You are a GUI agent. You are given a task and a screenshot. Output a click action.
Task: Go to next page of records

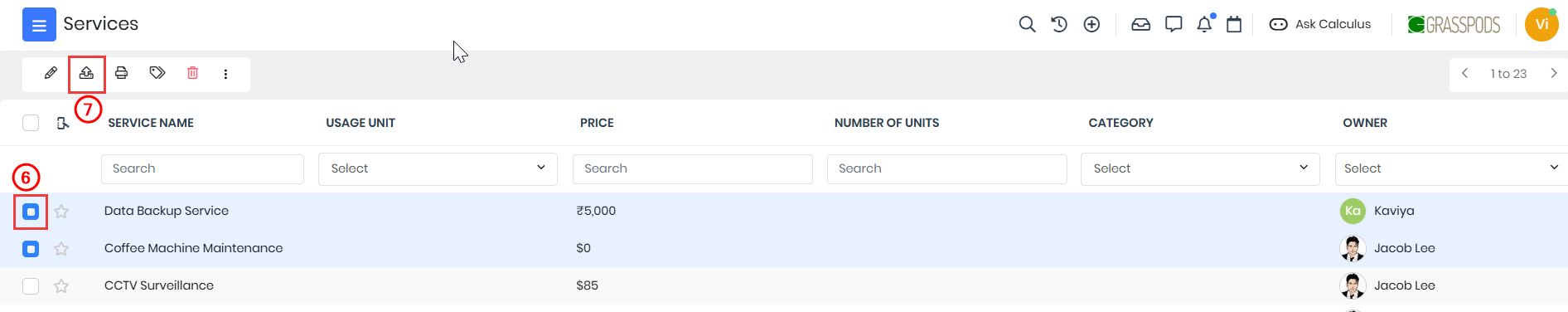[1553, 74]
